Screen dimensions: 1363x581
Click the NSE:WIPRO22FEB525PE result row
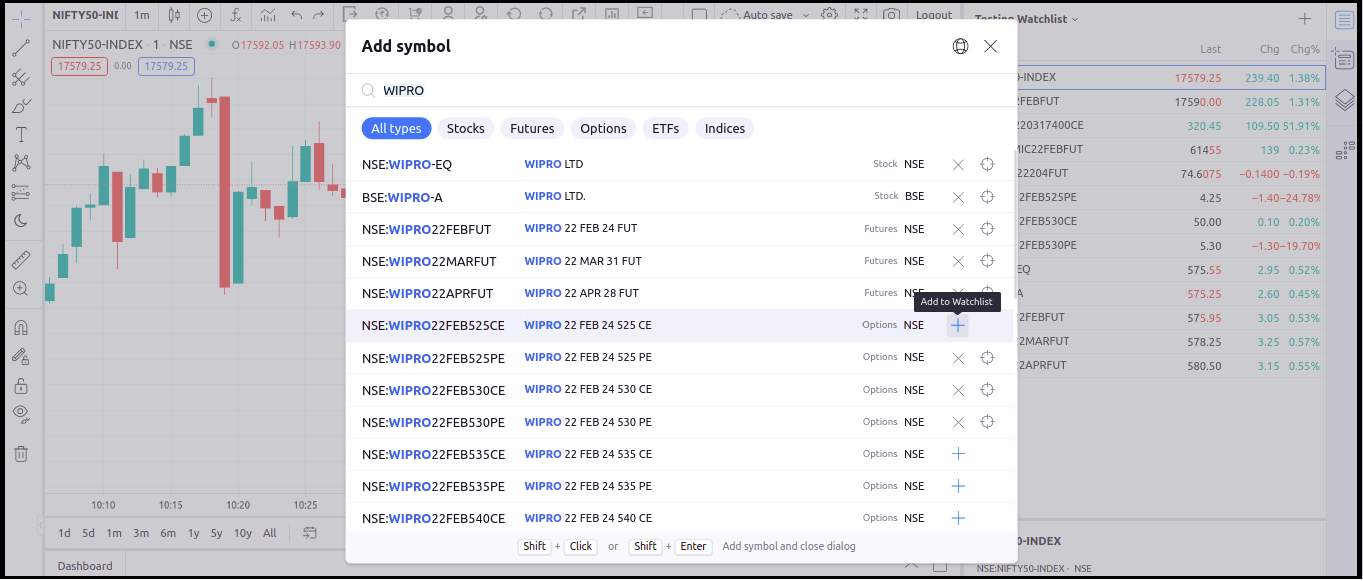coord(681,357)
